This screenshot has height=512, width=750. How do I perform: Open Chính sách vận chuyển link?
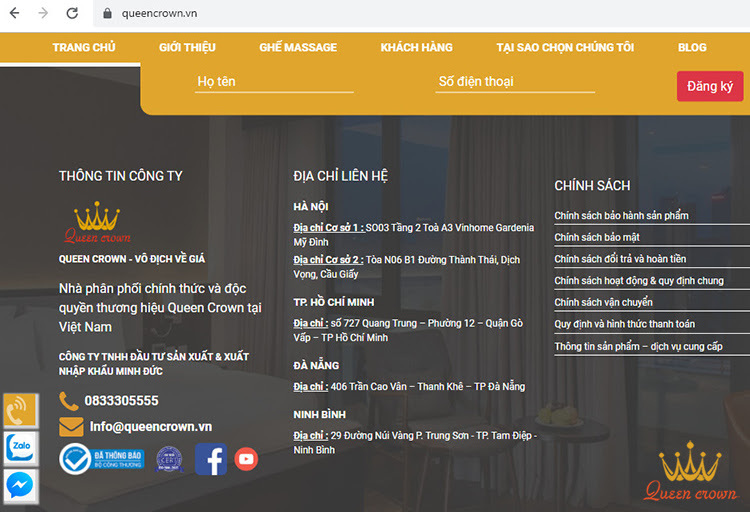point(603,302)
